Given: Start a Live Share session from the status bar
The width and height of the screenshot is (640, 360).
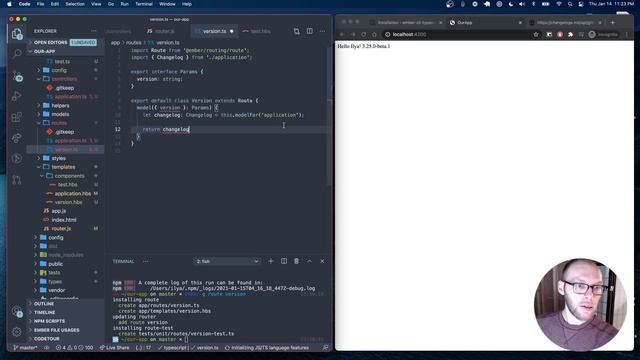Looking at the screenshot, I should click(115, 348).
